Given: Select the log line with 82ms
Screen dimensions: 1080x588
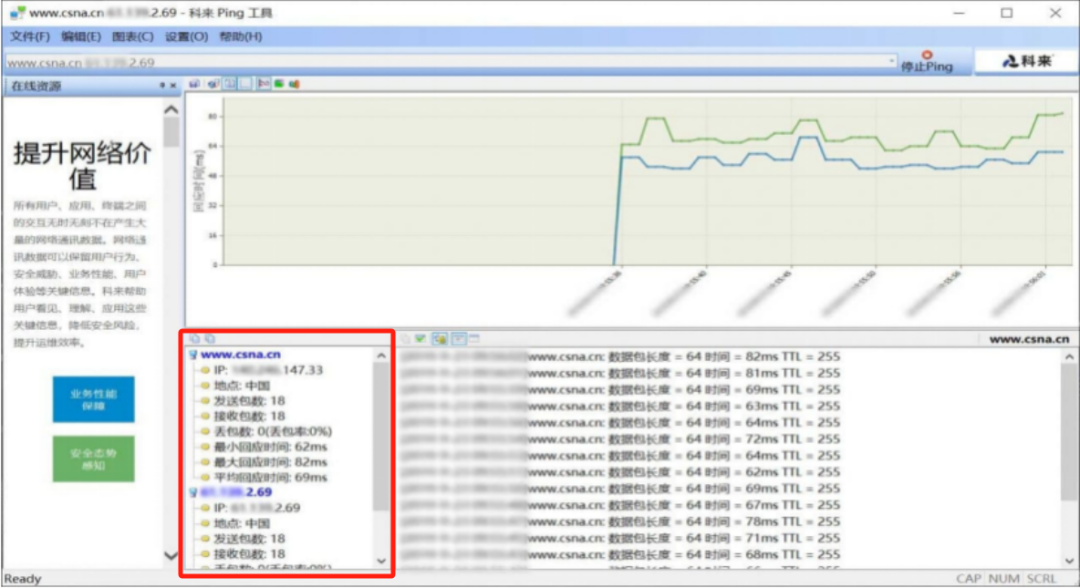Looking at the screenshot, I should tap(620, 357).
